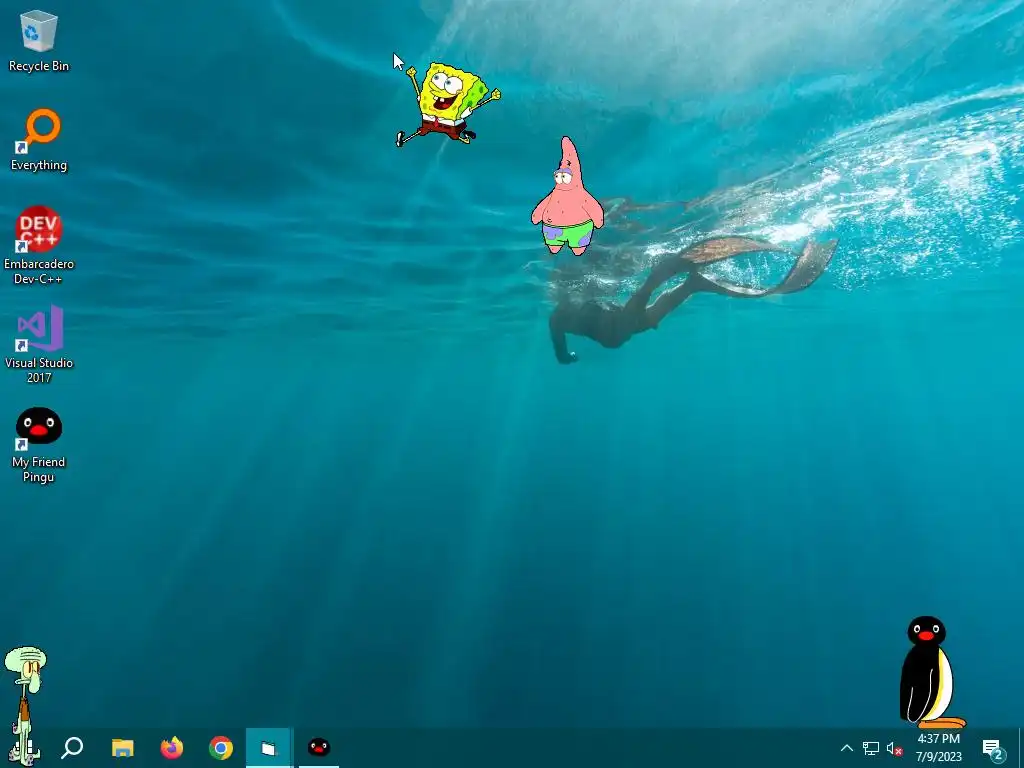The image size is (1024, 768).
Task: Launch Google Chrome from the taskbar
Action: tap(221, 748)
